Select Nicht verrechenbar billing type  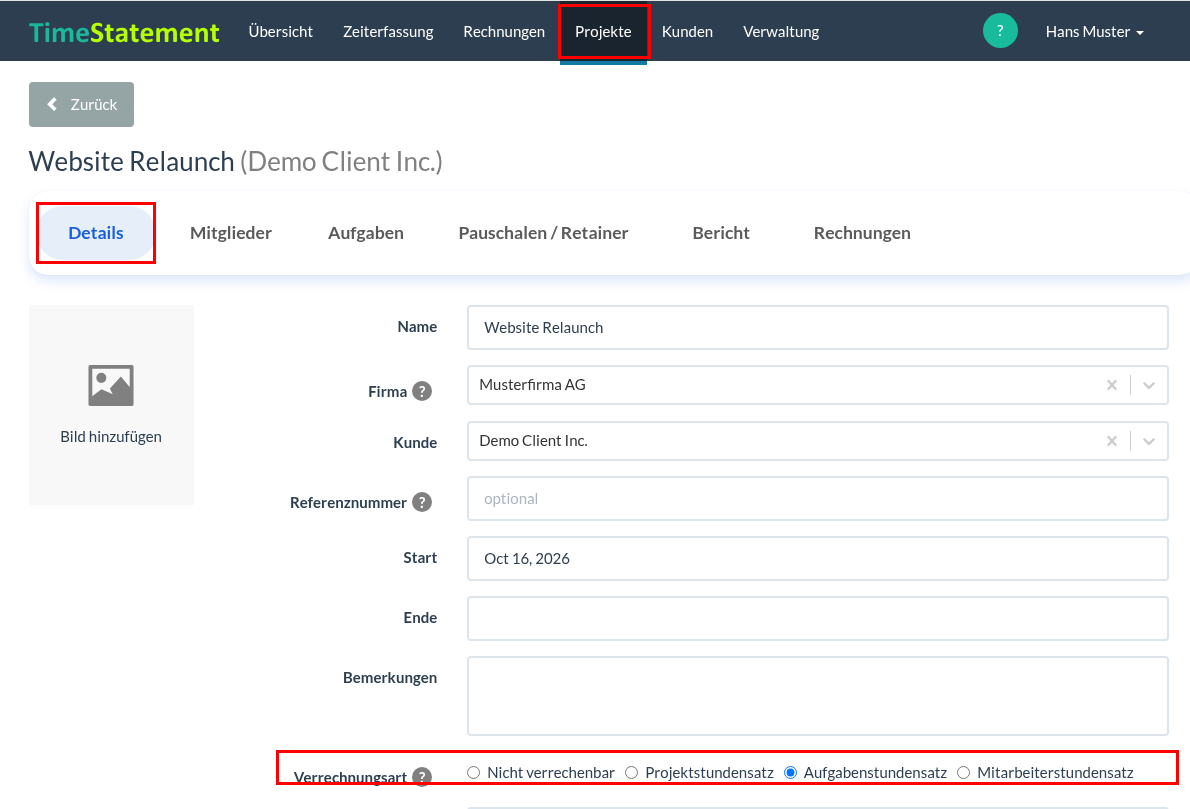(474, 773)
